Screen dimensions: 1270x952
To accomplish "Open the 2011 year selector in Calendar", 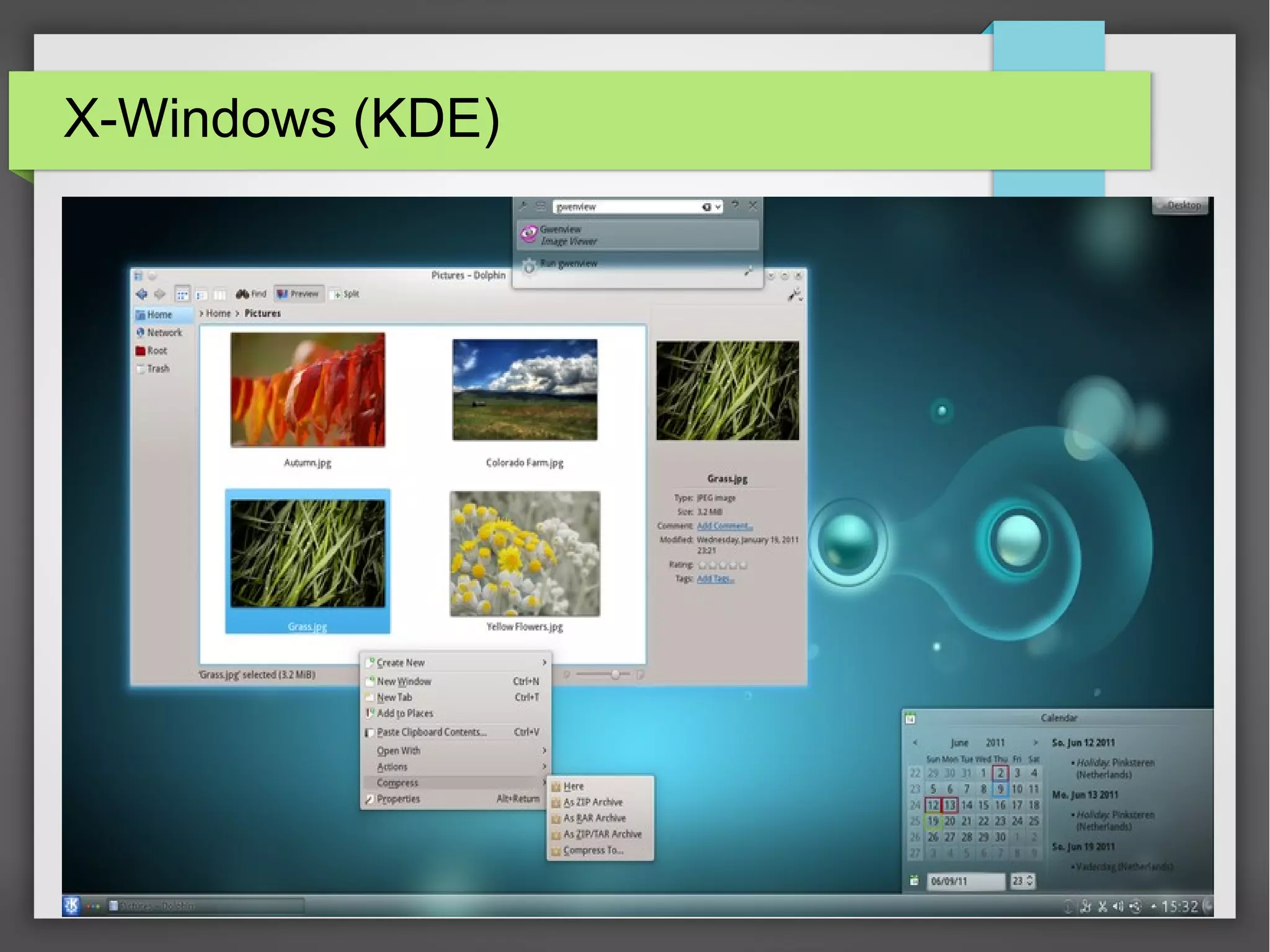I will [995, 742].
